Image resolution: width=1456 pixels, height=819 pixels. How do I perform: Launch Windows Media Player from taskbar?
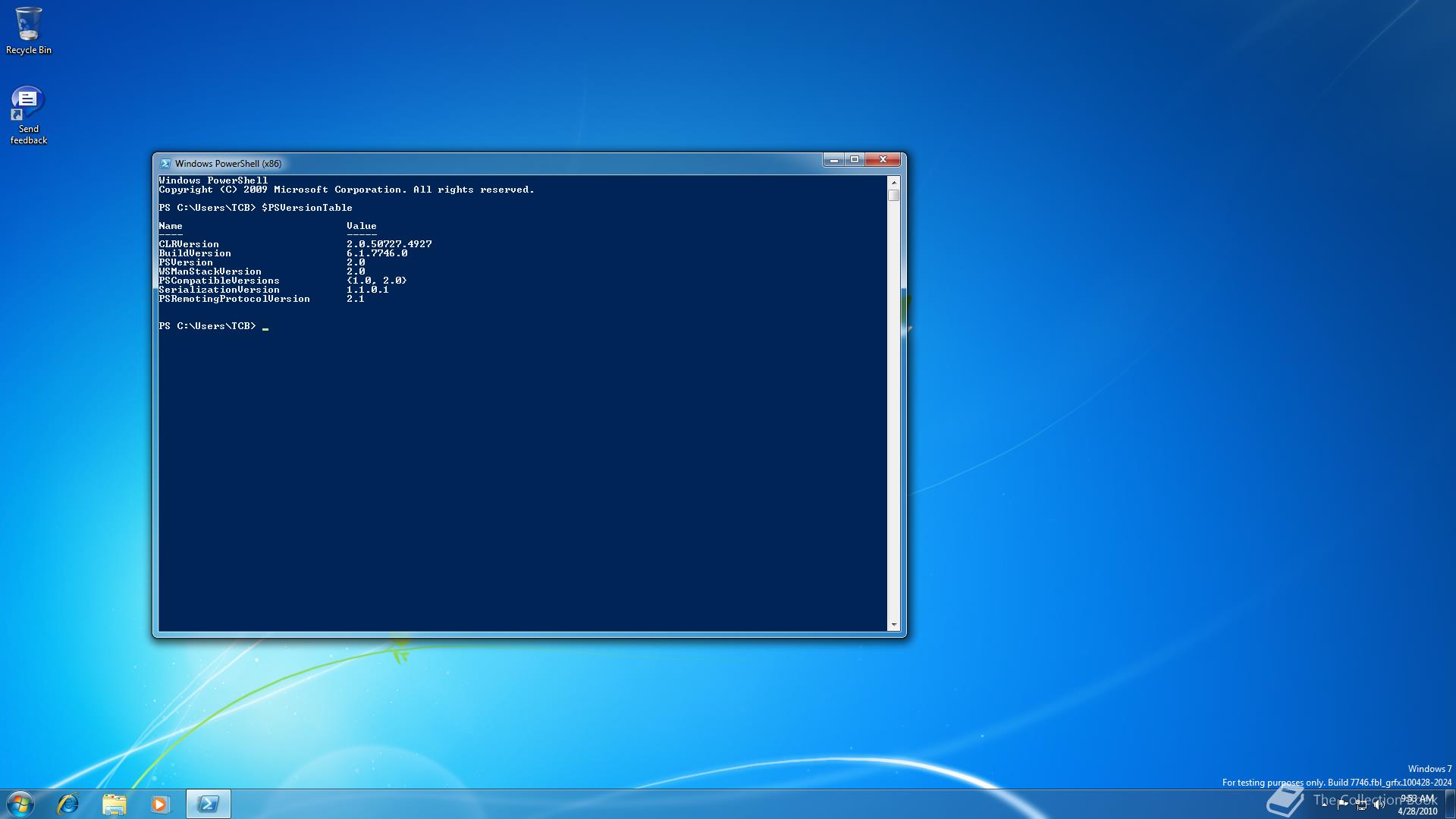pos(160,804)
